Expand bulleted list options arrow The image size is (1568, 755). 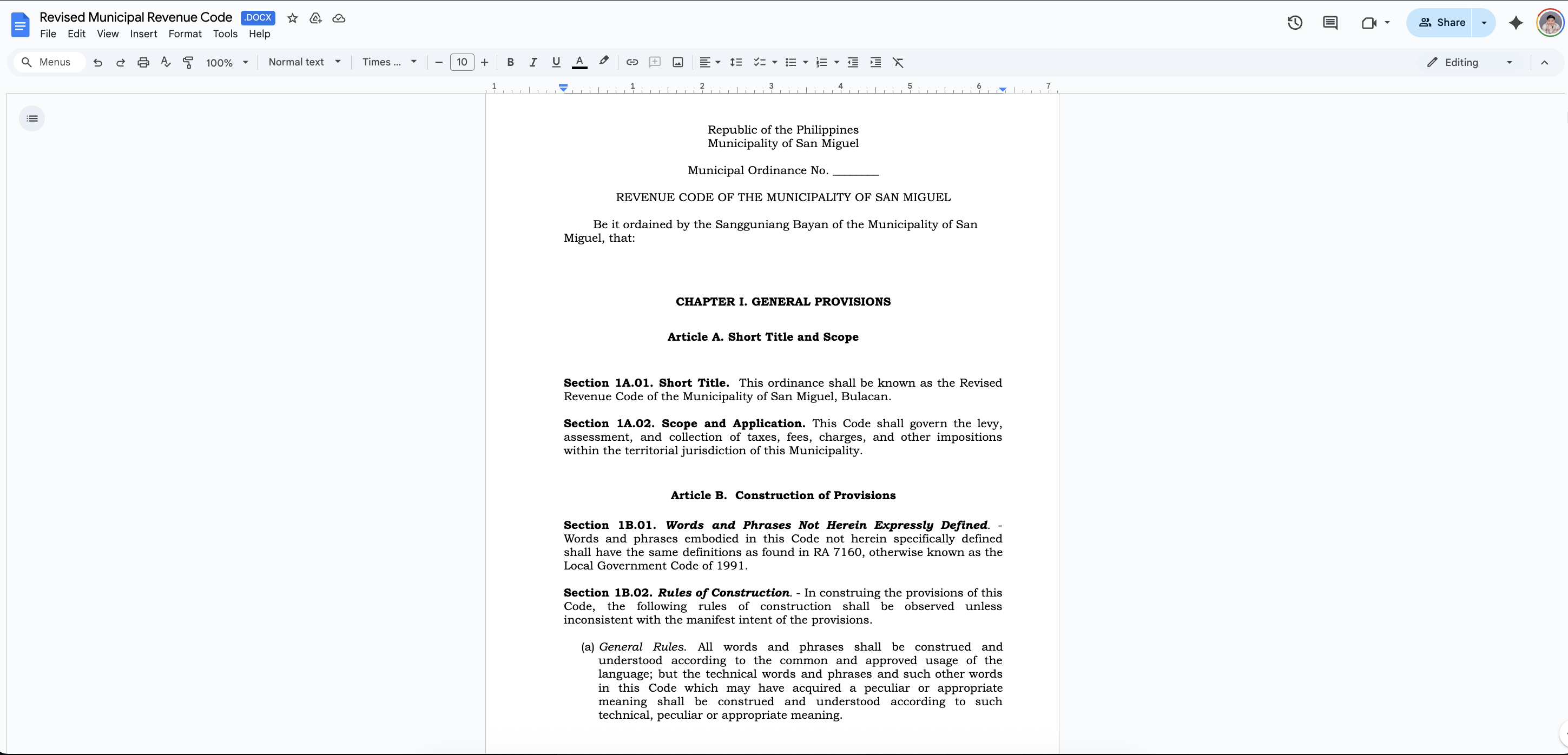805,62
